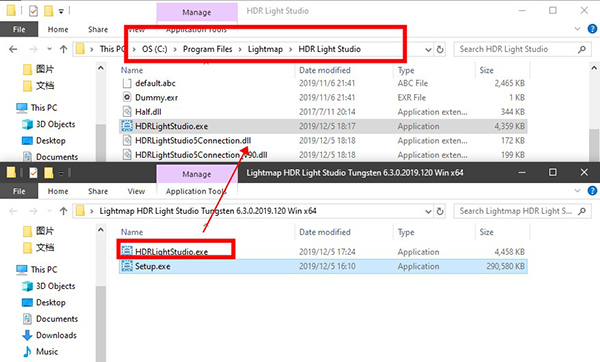This screenshot has width=600, height=362.
Task: Open Downloads in lower window sidebar
Action: pos(49,335)
